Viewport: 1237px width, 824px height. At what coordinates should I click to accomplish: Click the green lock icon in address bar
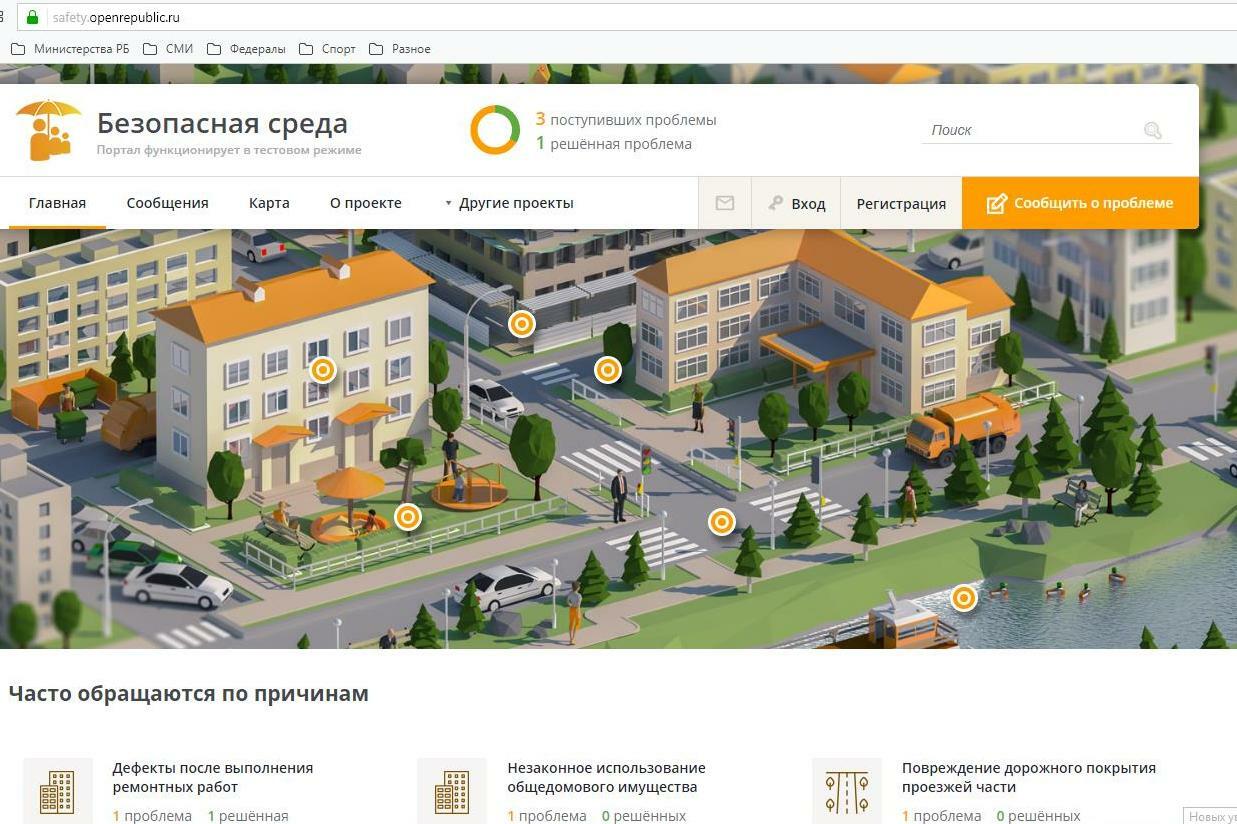point(32,17)
